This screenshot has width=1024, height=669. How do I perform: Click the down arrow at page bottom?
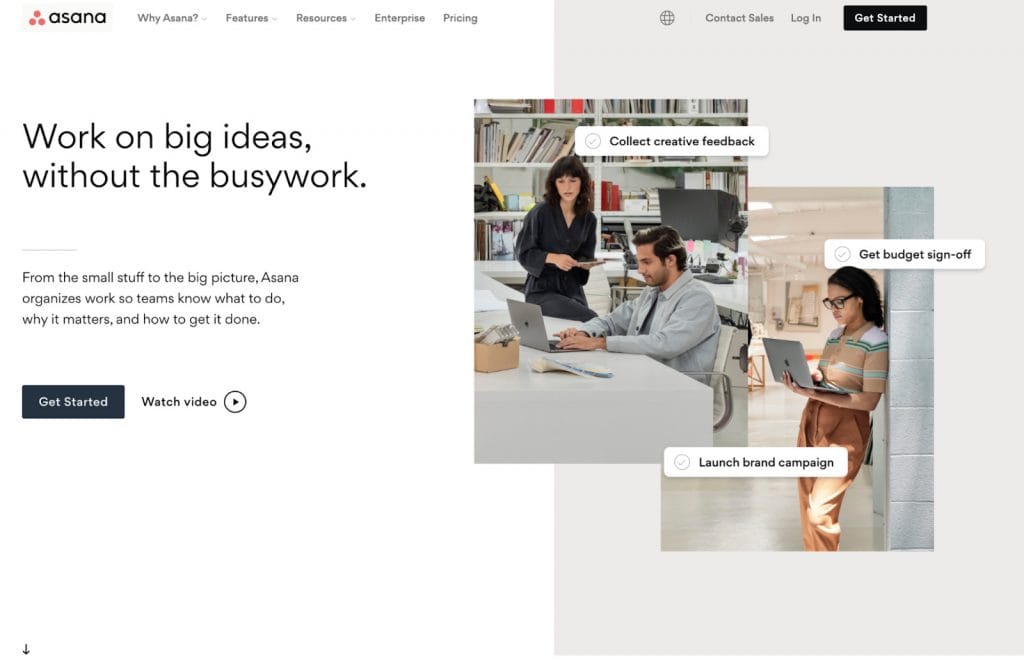(26, 649)
